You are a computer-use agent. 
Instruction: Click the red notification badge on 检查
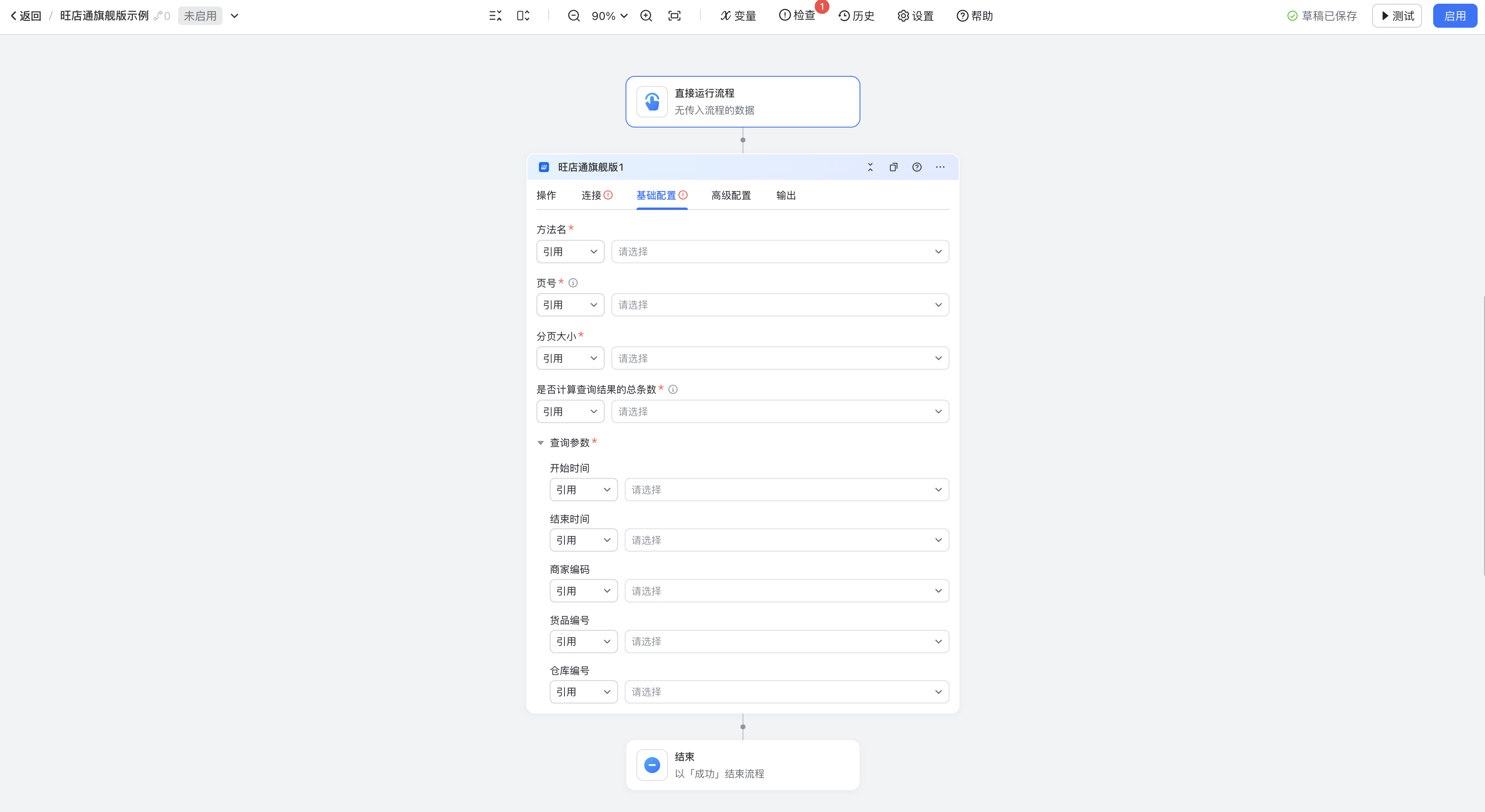[822, 6]
